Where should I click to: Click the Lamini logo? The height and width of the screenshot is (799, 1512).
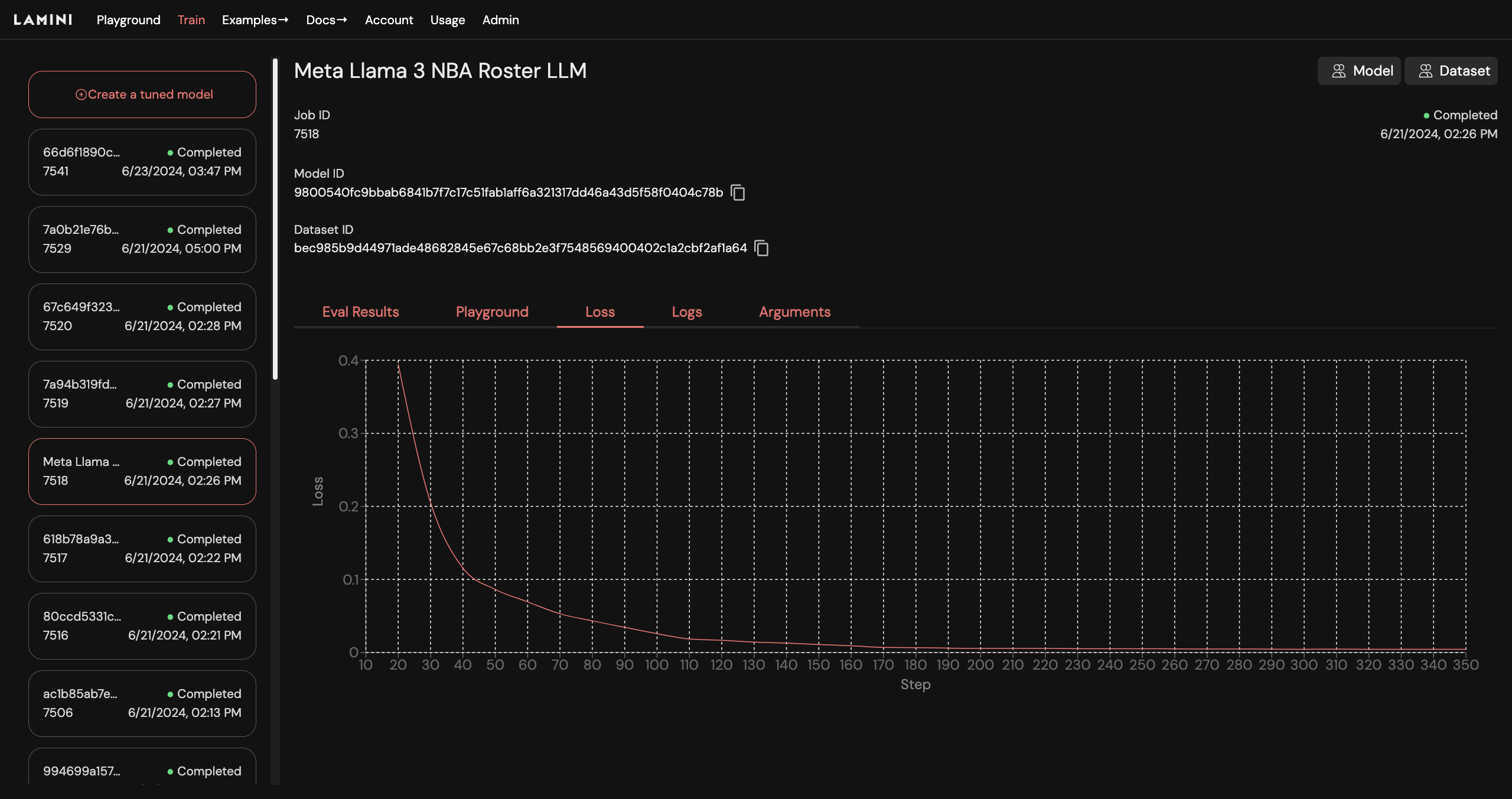43,19
